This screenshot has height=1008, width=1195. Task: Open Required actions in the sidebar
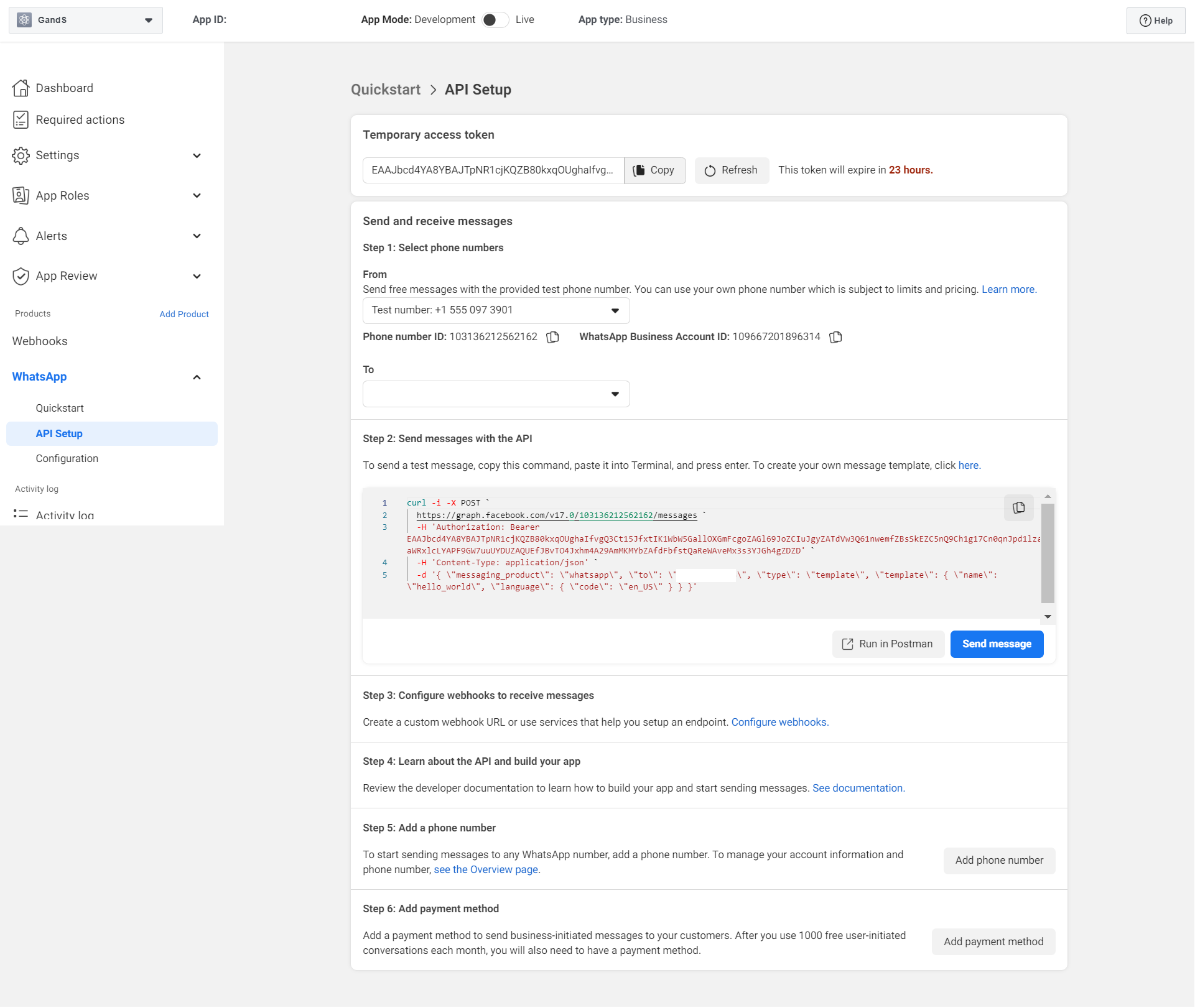(x=80, y=120)
